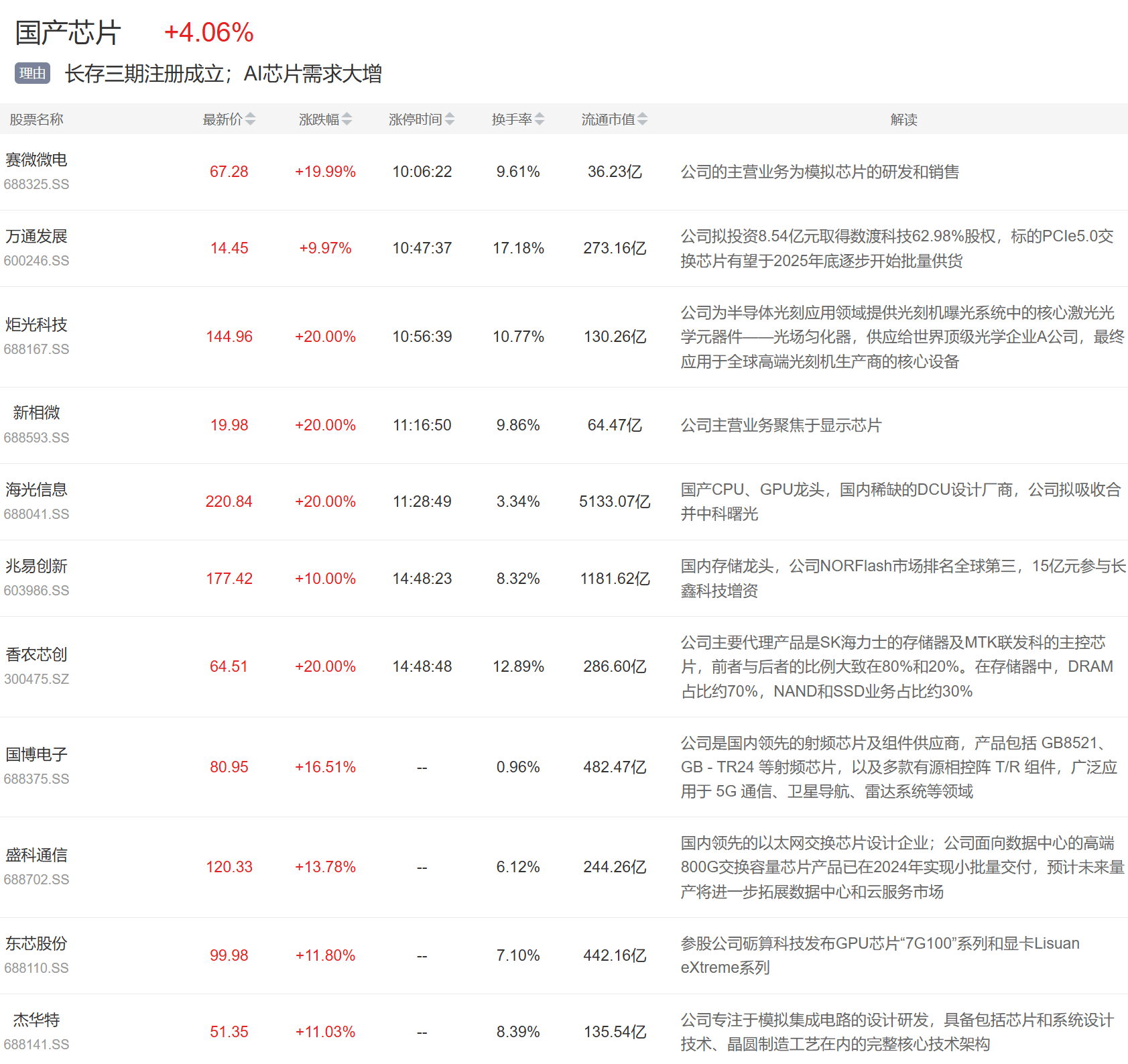Open stock 炬光科技
This screenshot has width=1128, height=1064.
(x=36, y=324)
